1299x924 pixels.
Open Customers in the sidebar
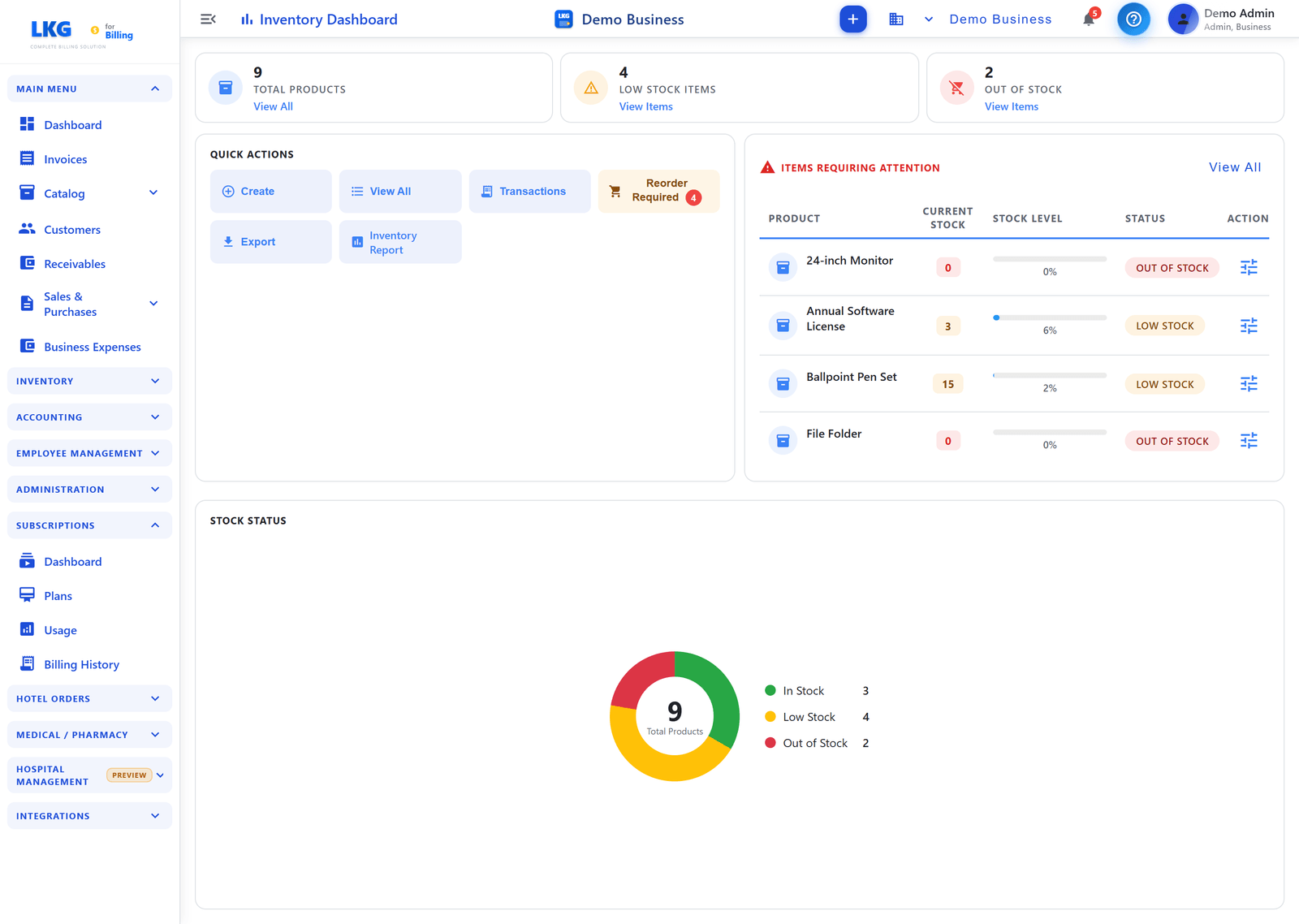tap(89, 229)
